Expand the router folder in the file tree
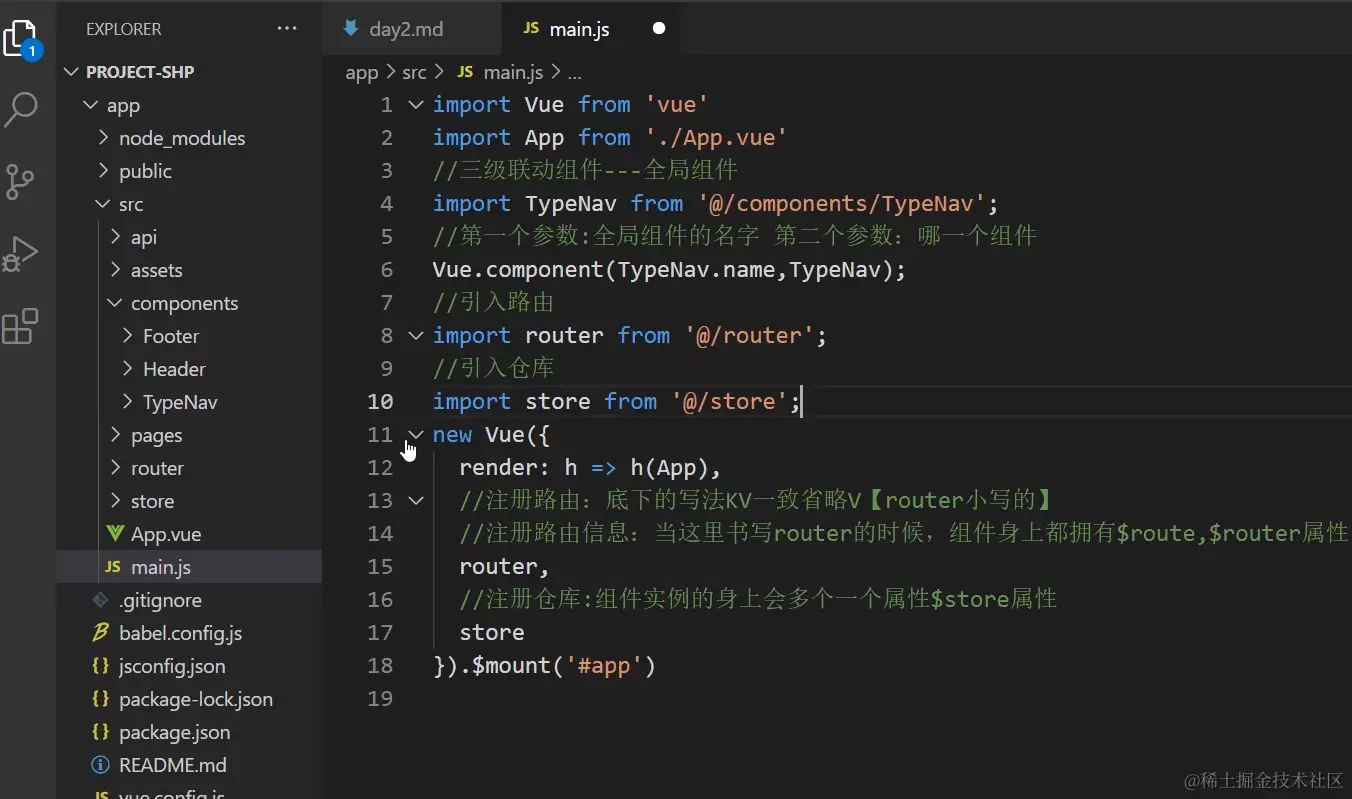Image resolution: width=1352 pixels, height=799 pixels. click(158, 468)
